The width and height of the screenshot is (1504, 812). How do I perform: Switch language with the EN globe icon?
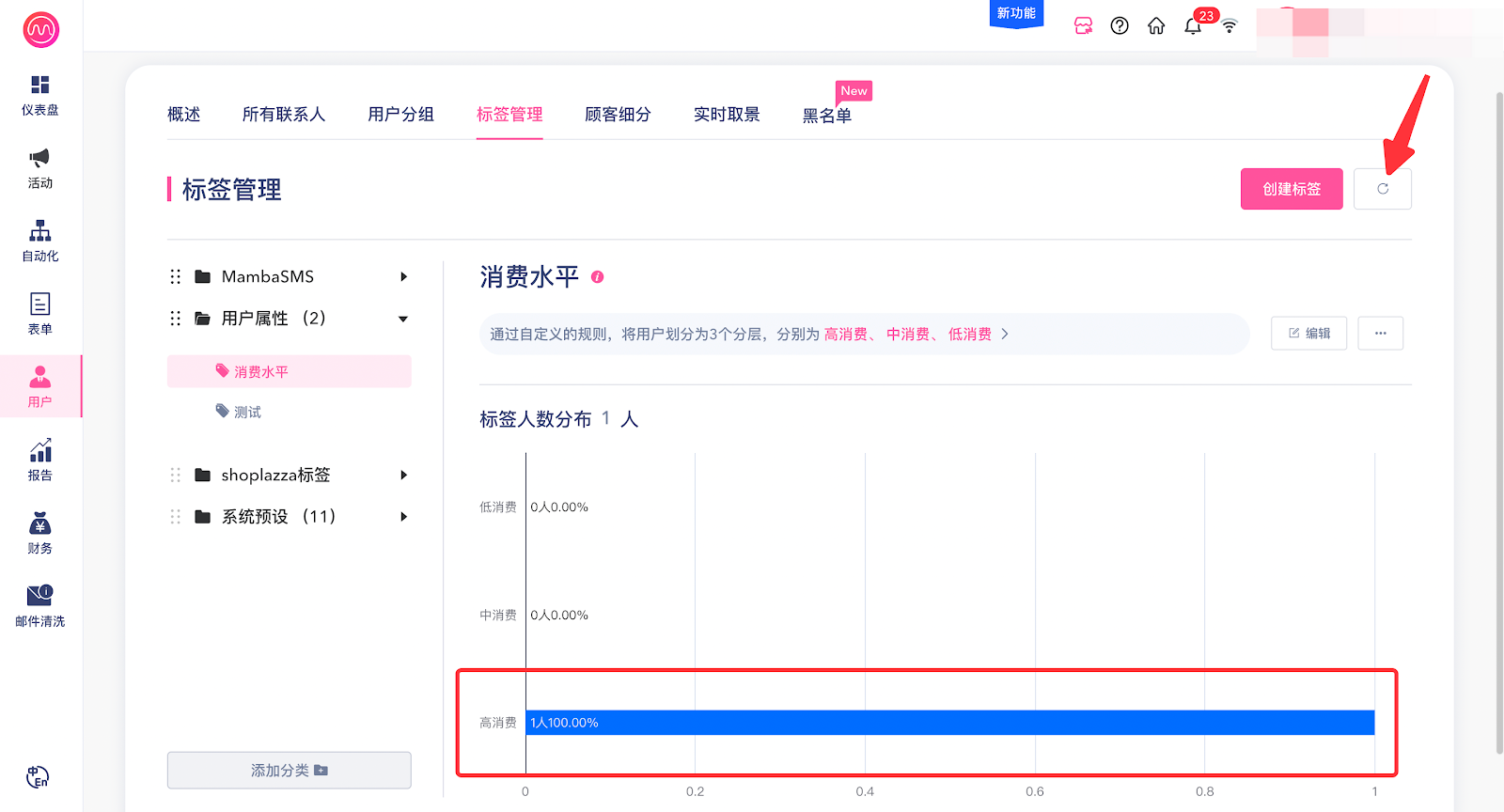38,777
